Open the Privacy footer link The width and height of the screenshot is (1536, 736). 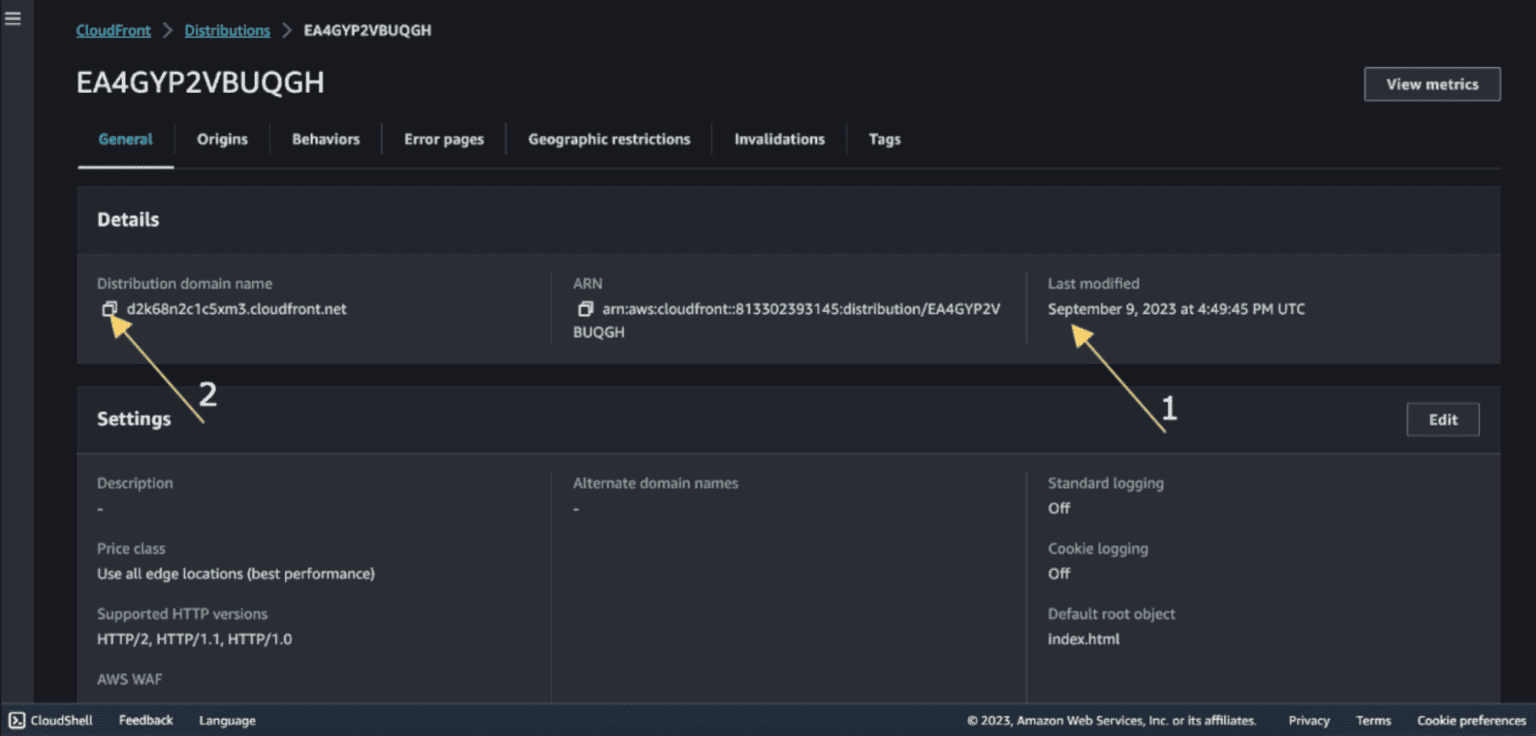tap(1309, 720)
